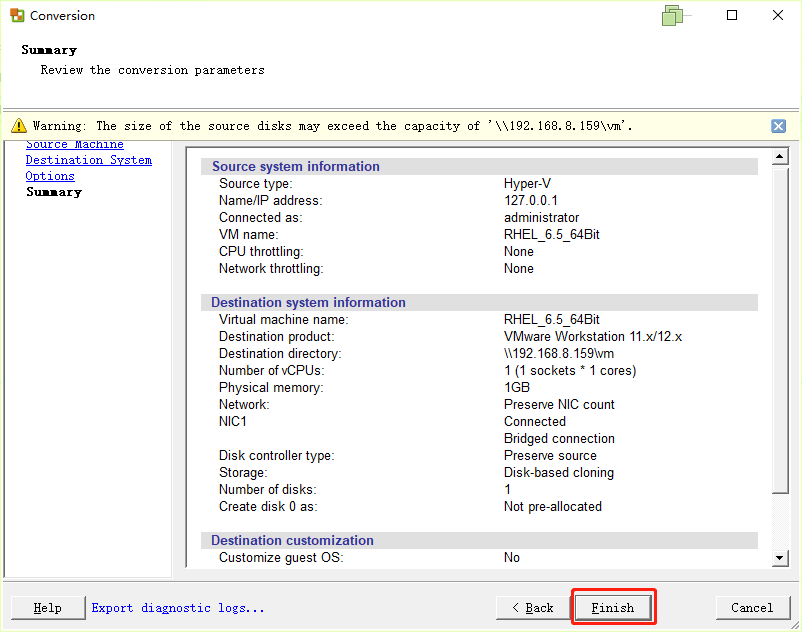Click the 127.0.0.1 address value

[531, 200]
